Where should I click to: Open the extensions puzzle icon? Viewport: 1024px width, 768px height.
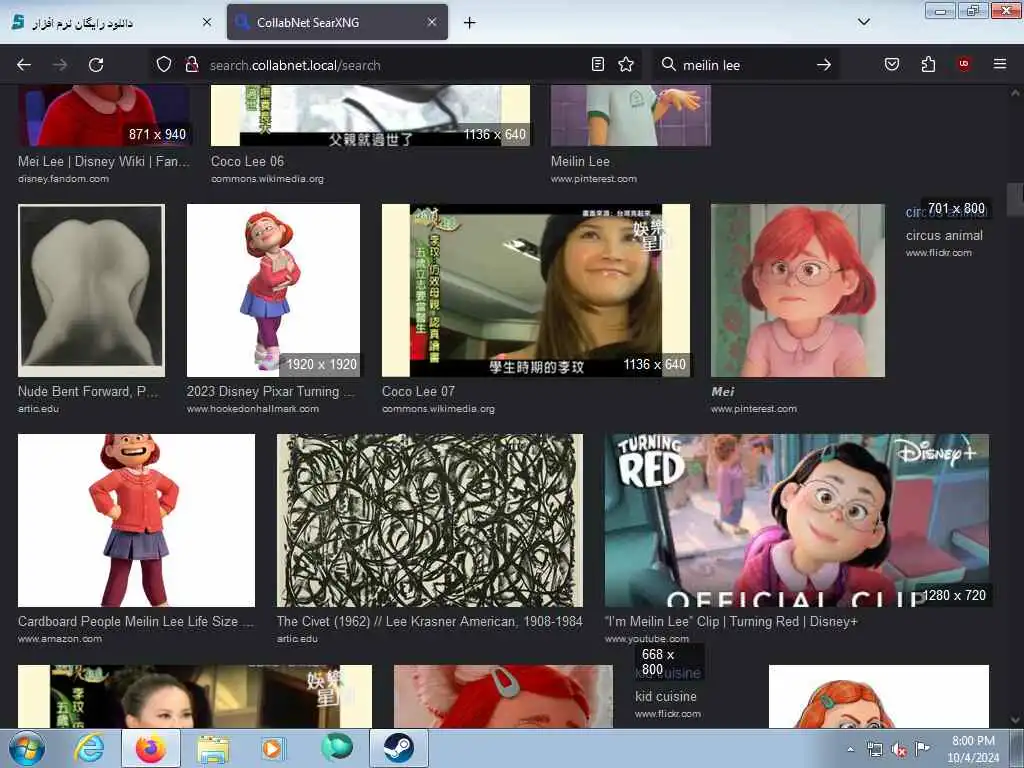928,64
